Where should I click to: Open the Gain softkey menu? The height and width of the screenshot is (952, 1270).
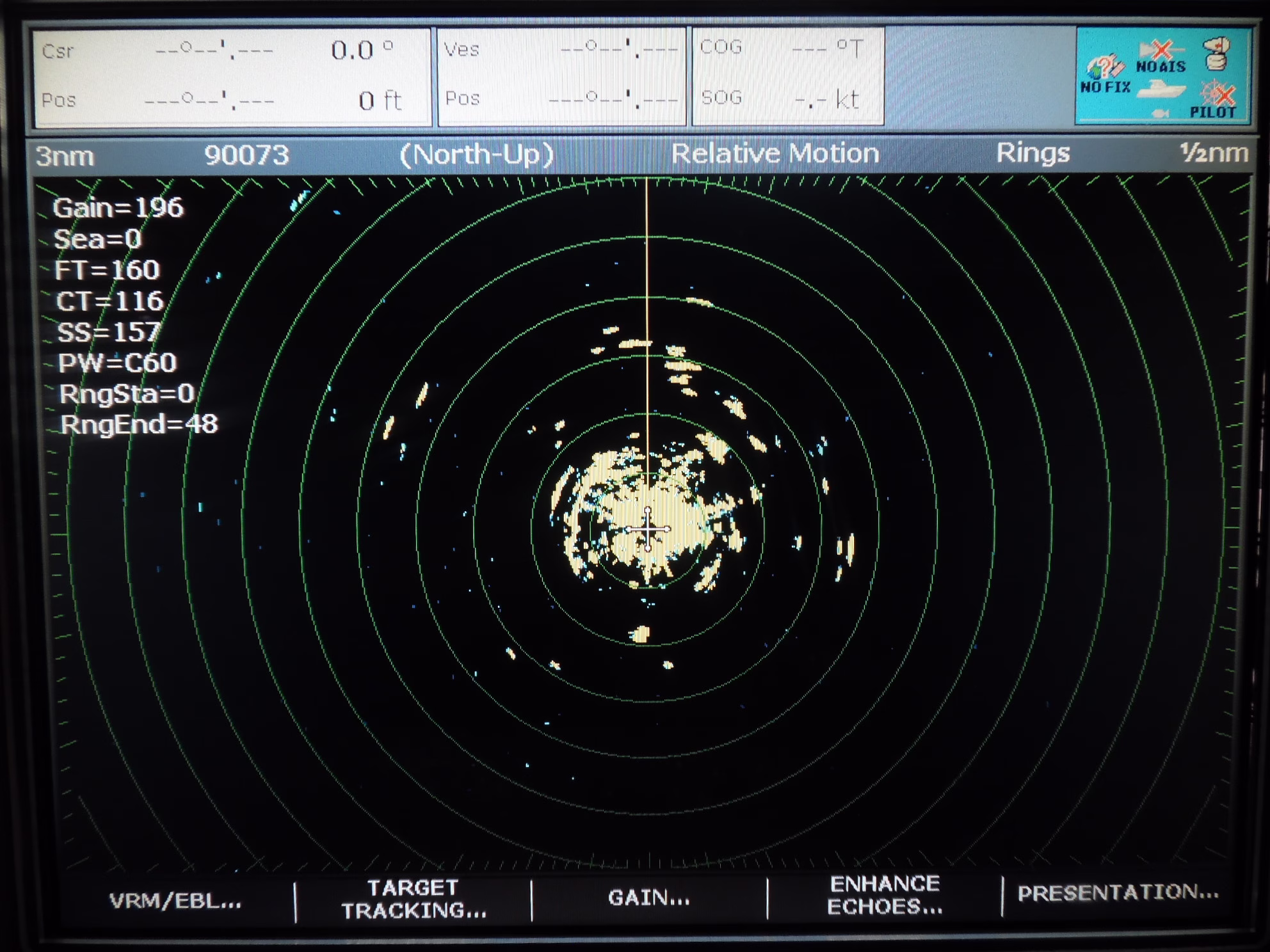(x=648, y=898)
